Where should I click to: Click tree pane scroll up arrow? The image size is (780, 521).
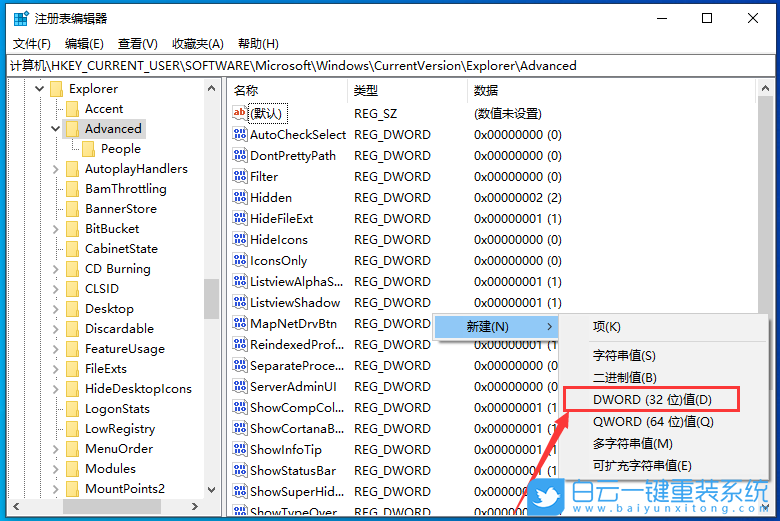[x=211, y=89]
